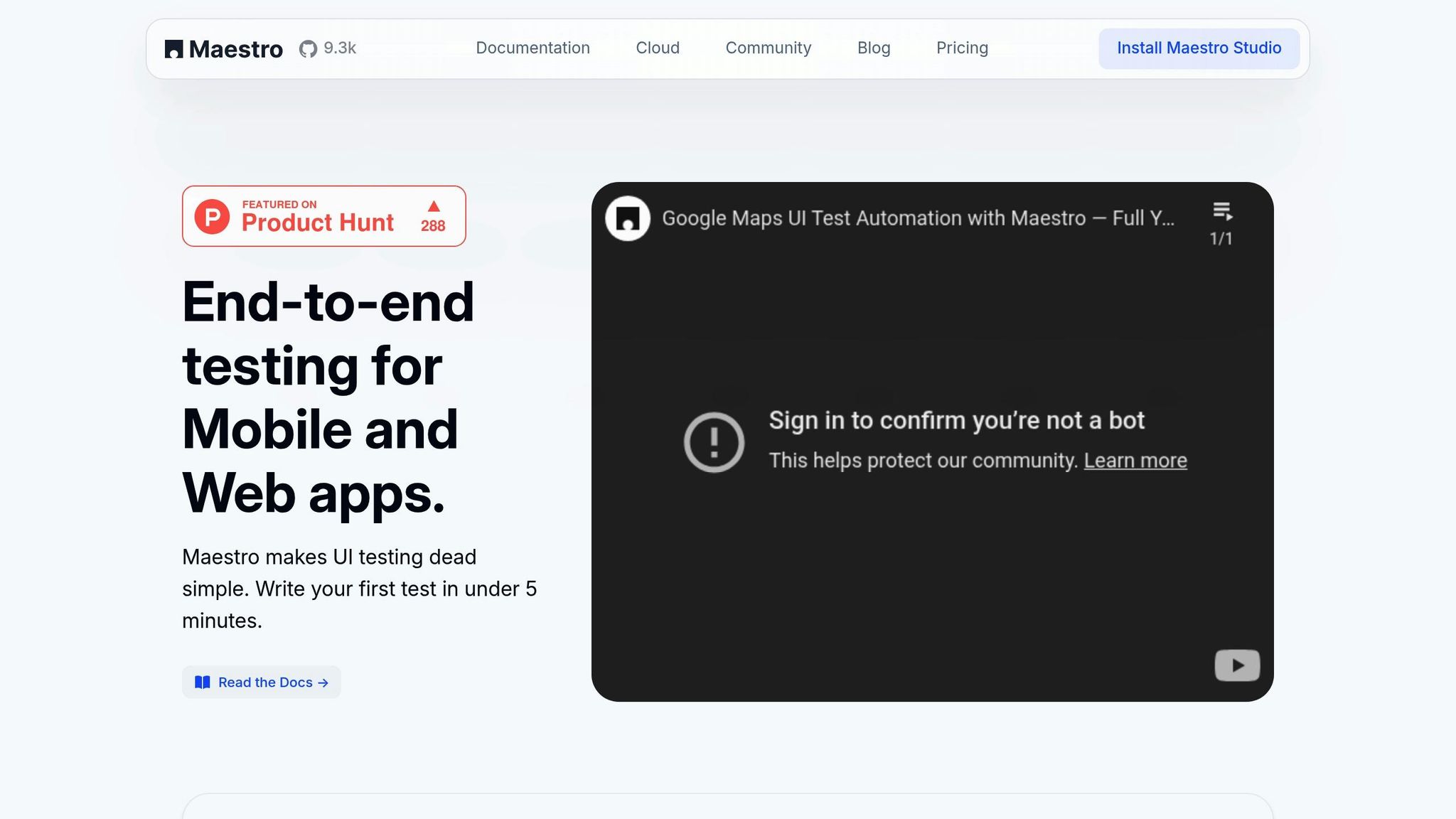This screenshot has width=1456, height=819.
Task: Click the YouTube logo in video corner
Action: coord(1237,665)
